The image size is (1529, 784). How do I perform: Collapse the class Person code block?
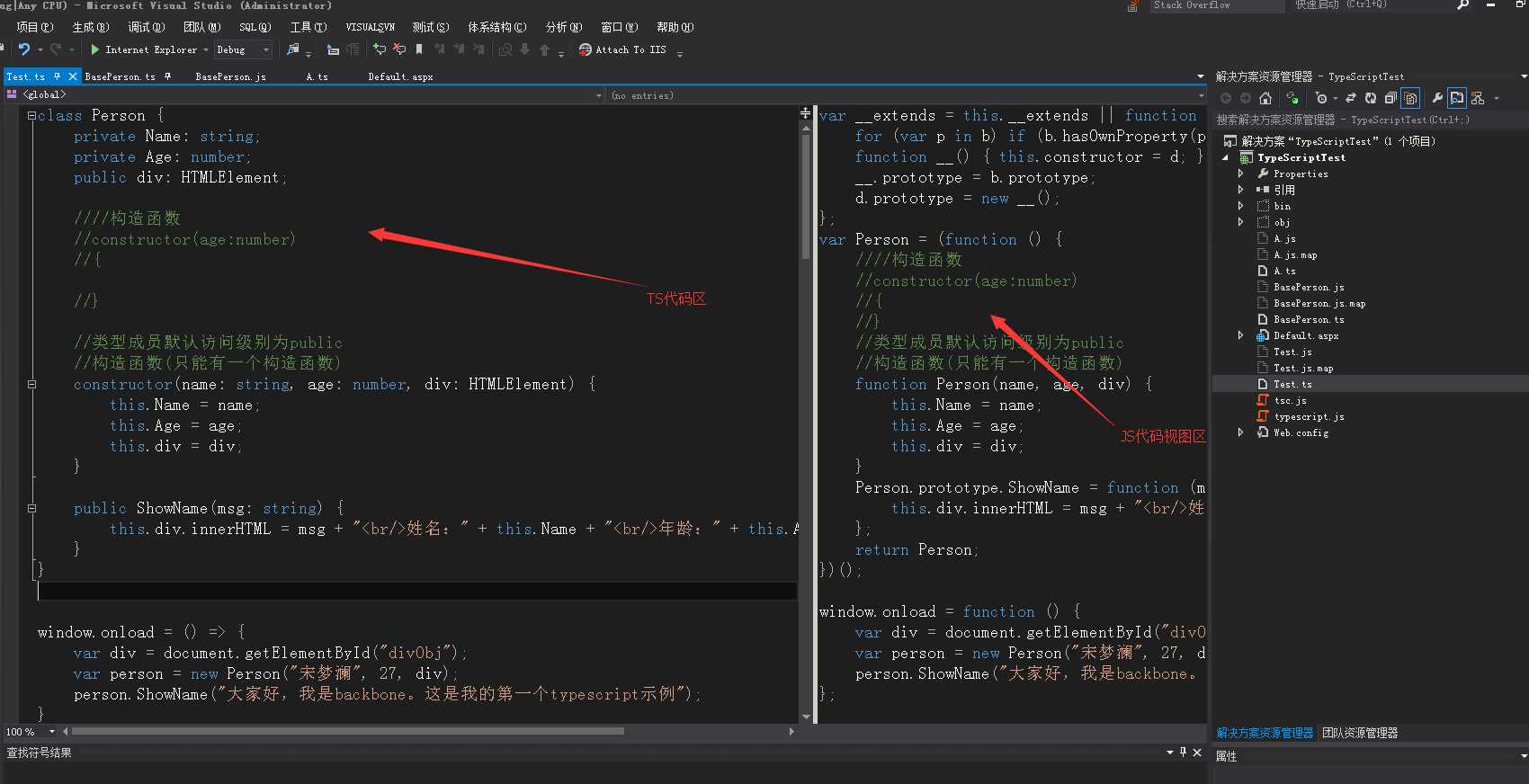point(31,116)
